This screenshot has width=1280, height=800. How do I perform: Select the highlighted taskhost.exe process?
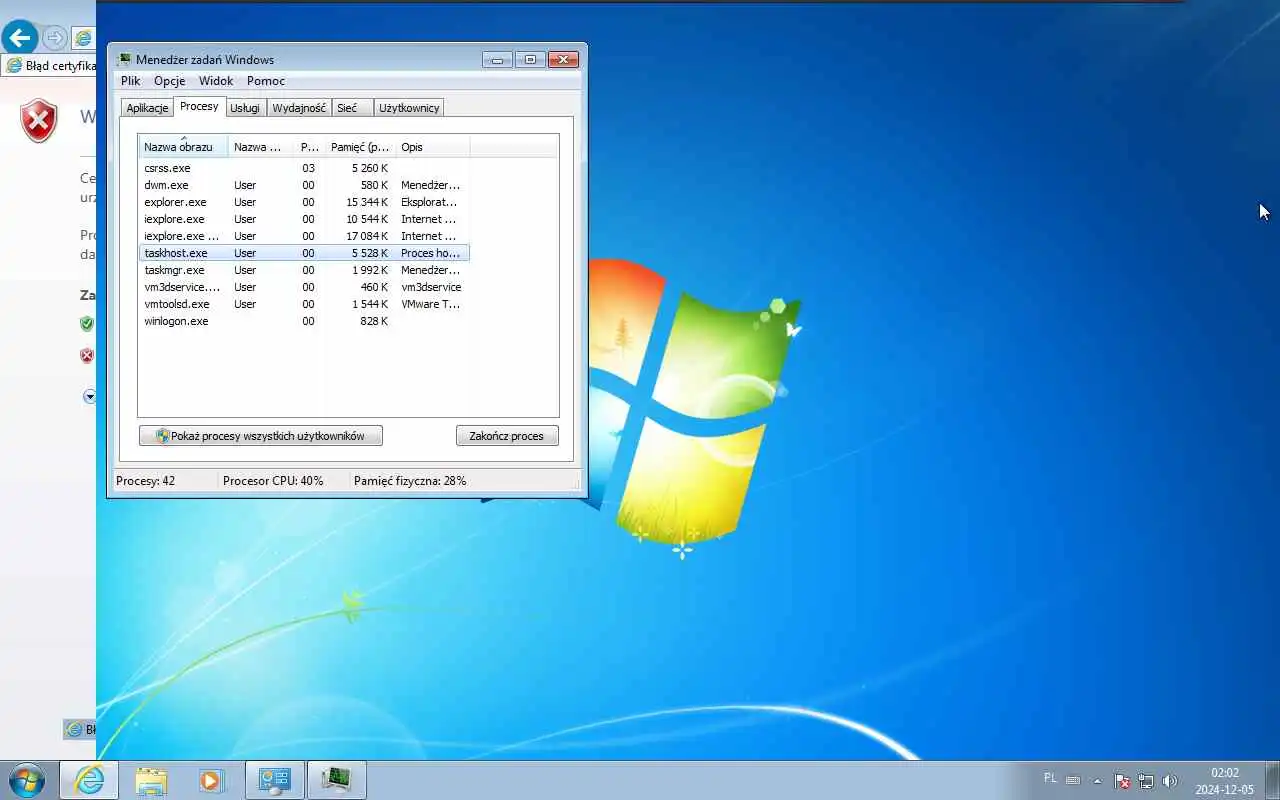[x=304, y=253]
